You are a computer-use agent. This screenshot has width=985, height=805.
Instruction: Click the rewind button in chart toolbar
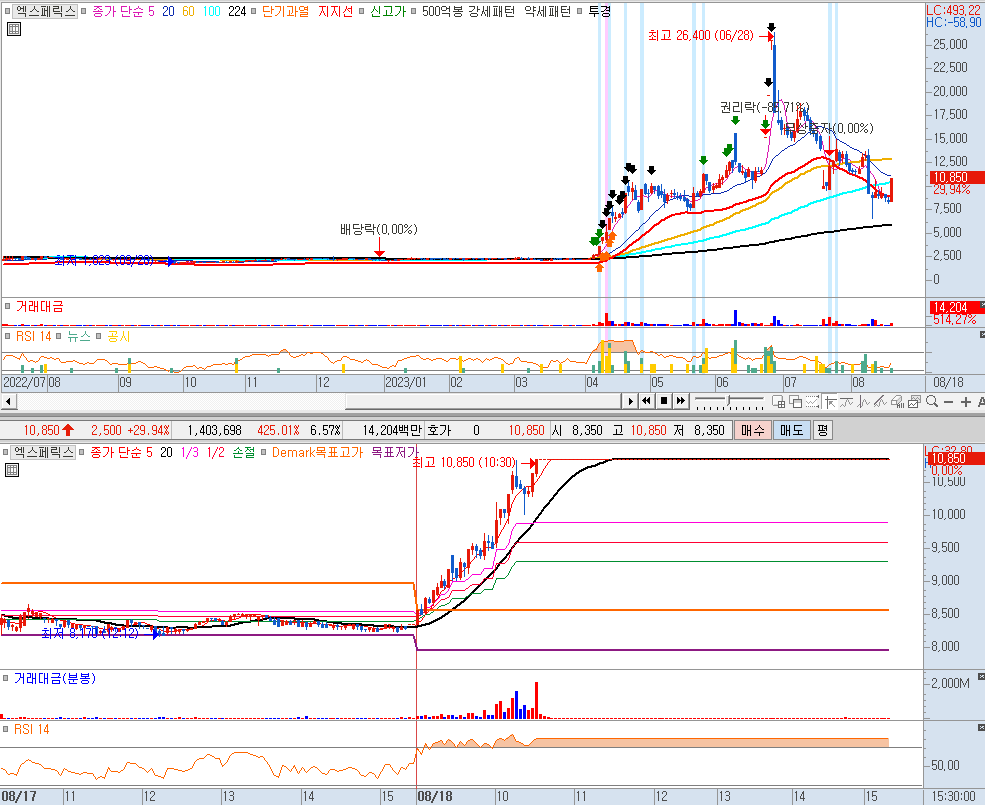click(646, 401)
